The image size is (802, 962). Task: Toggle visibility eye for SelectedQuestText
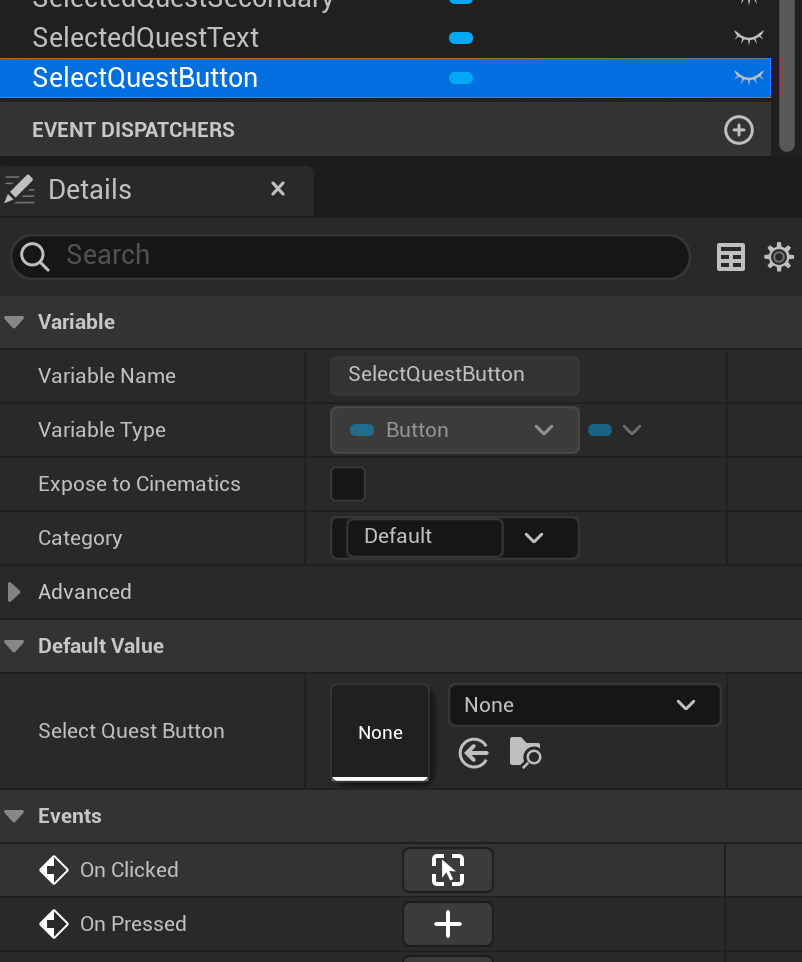coord(748,38)
